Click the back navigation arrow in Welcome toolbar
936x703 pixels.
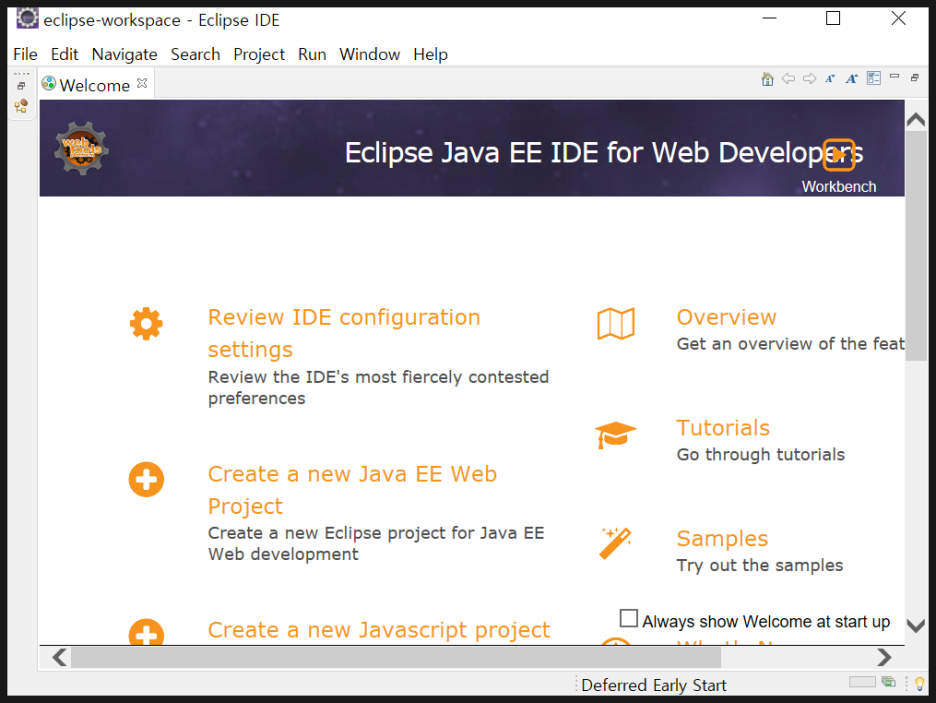pos(789,79)
